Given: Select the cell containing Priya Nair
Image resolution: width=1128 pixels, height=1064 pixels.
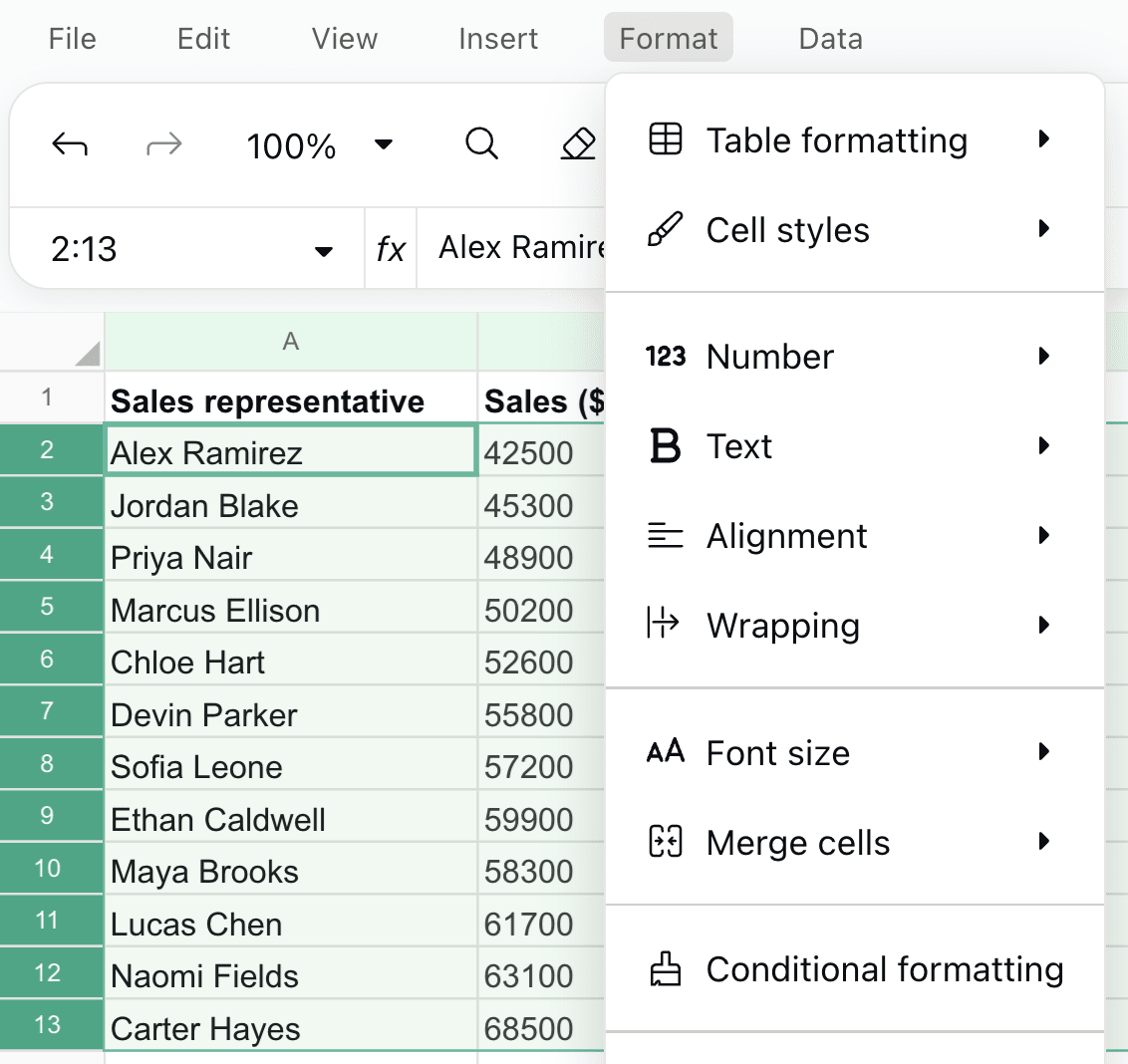Looking at the screenshot, I should [290, 557].
